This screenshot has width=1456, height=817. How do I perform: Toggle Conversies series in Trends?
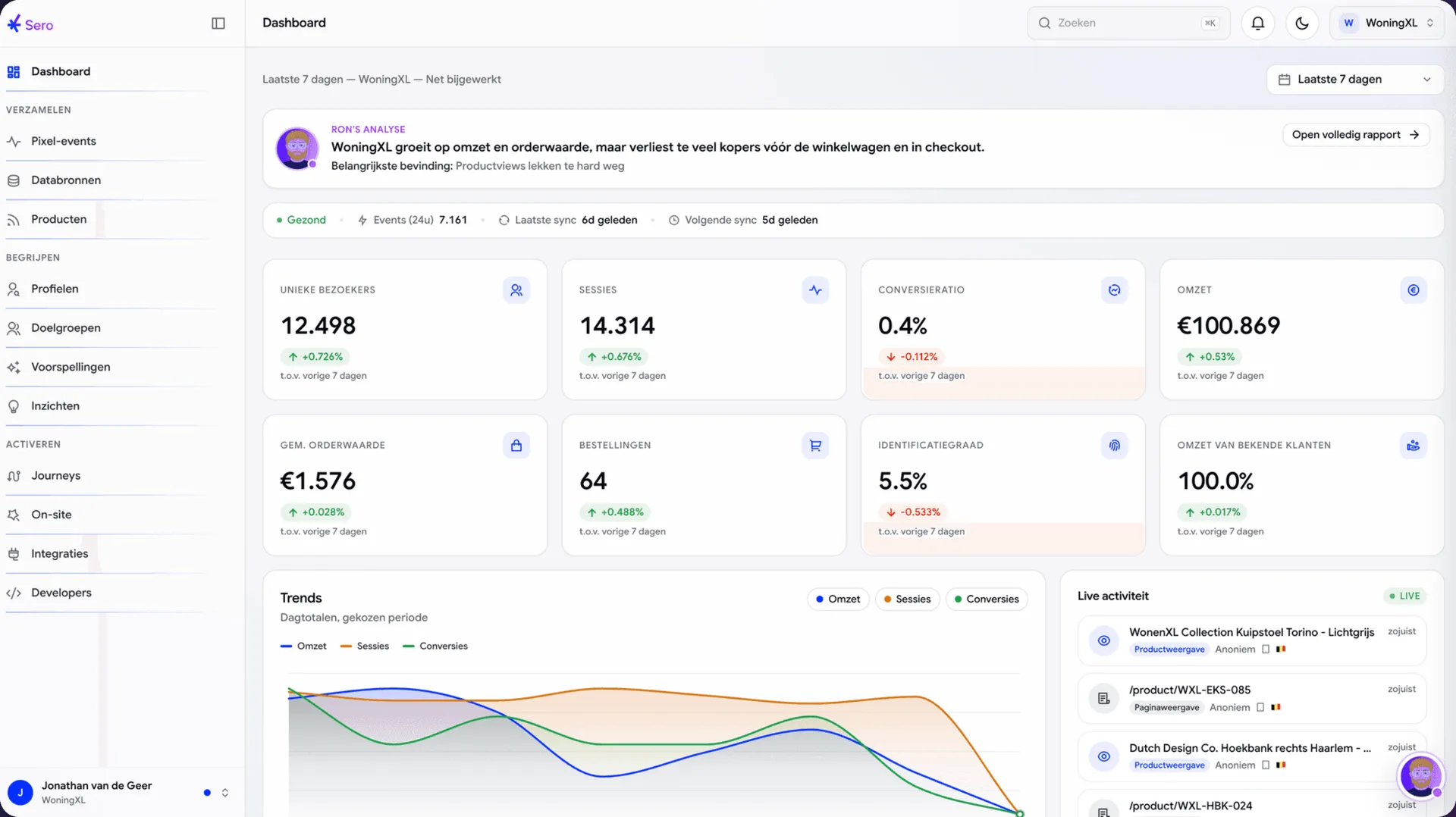(987, 599)
